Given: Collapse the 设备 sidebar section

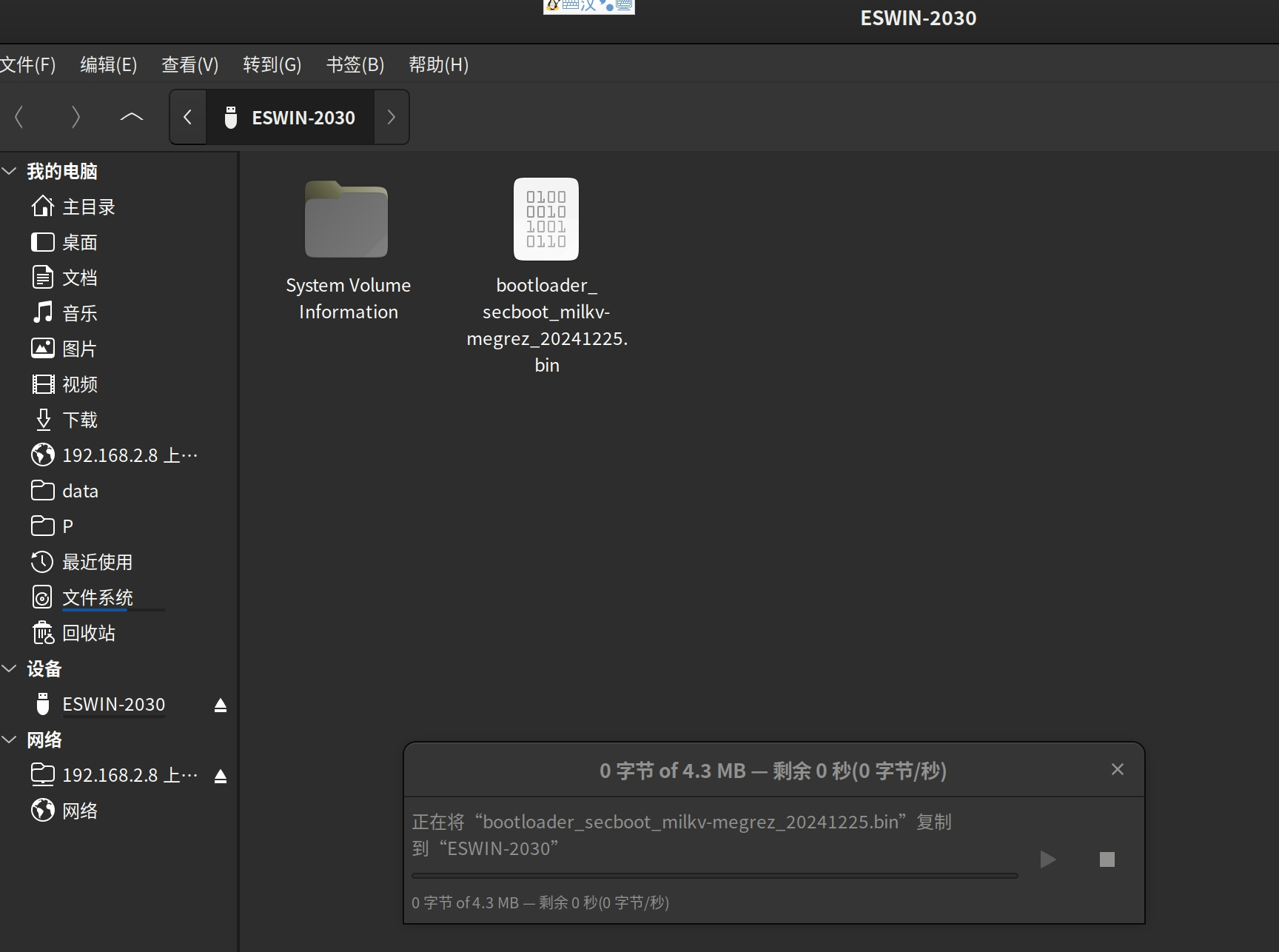Looking at the screenshot, I should [x=10, y=668].
